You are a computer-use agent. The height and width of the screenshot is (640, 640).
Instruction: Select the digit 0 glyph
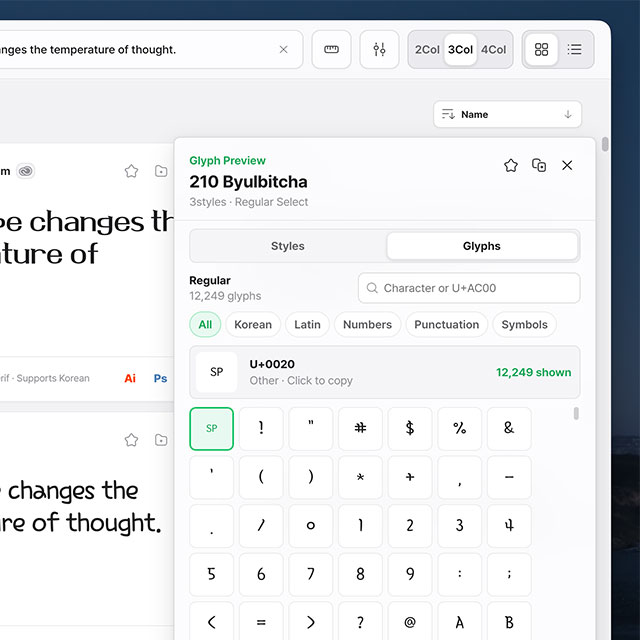pyautogui.click(x=311, y=526)
